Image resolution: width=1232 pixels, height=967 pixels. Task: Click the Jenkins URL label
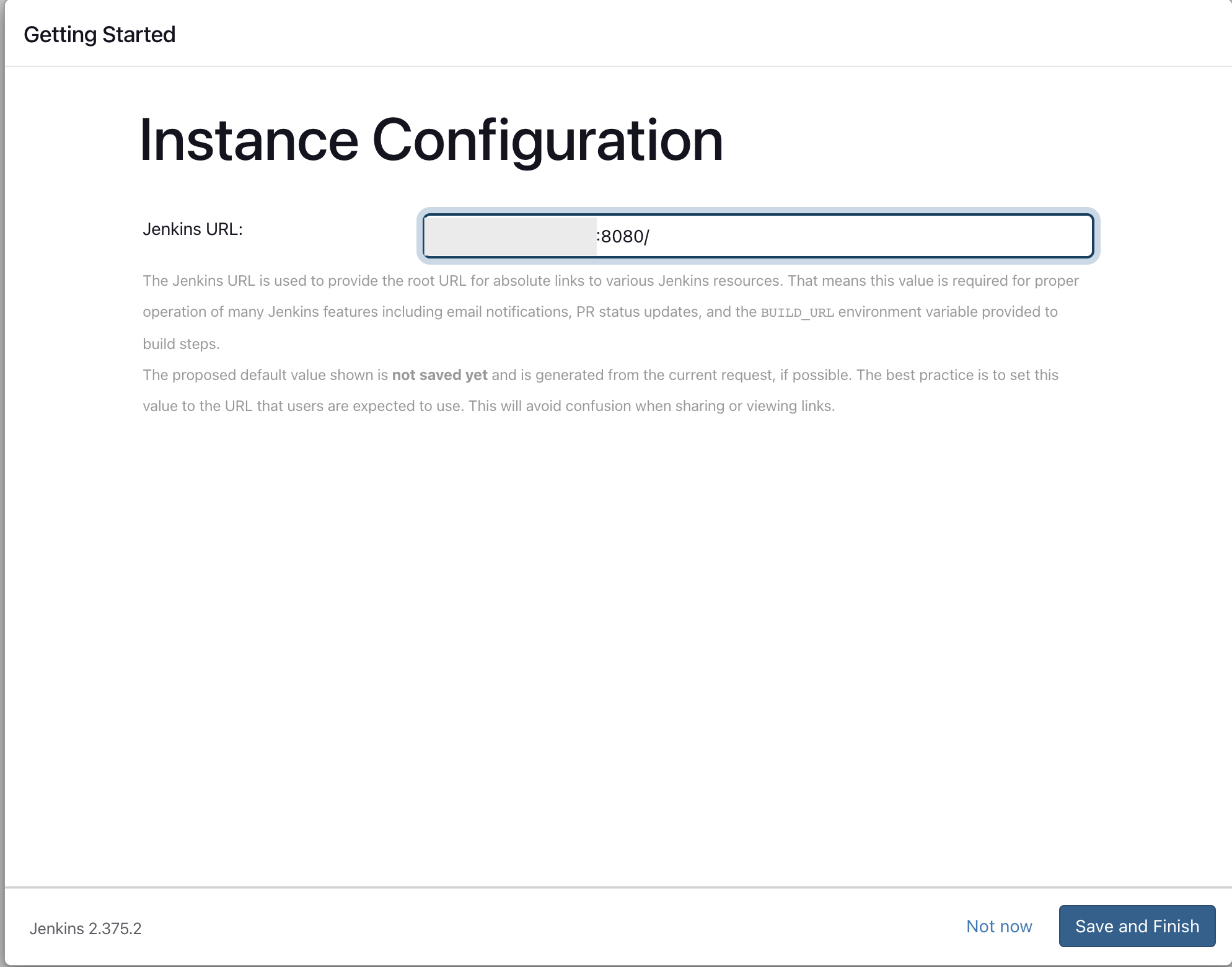click(x=193, y=229)
